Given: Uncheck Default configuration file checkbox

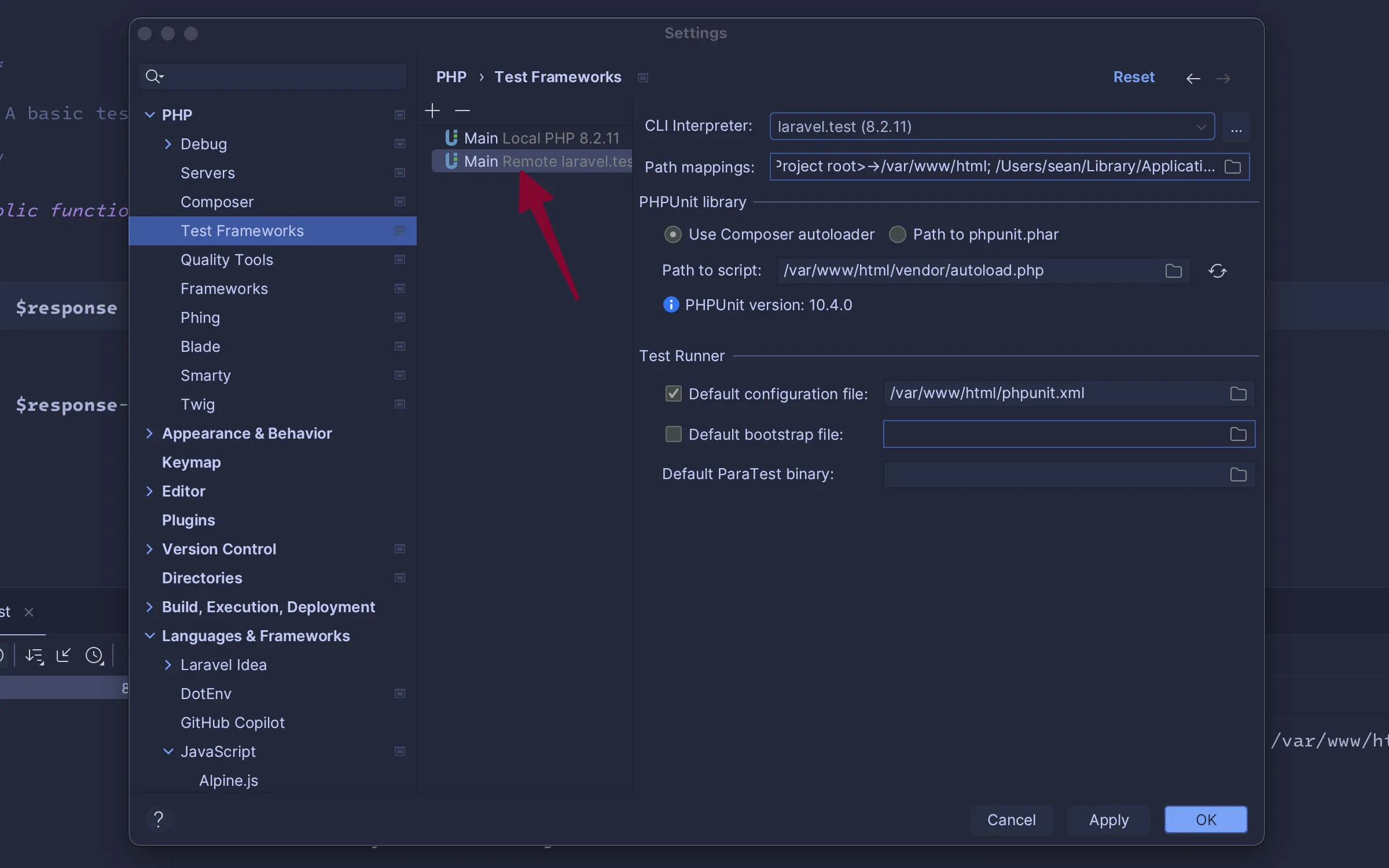Looking at the screenshot, I should 673,393.
